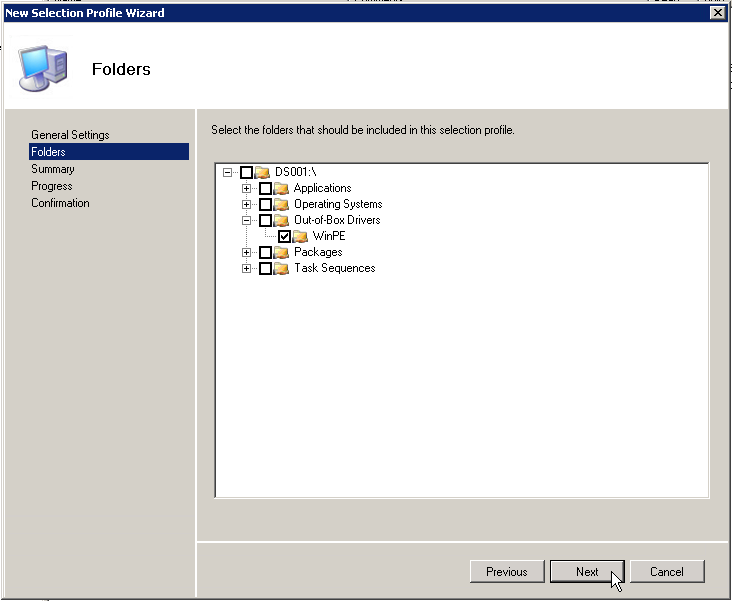The height and width of the screenshot is (601, 732).
Task: Click the Operating Systems folder icon
Action: pos(281,204)
